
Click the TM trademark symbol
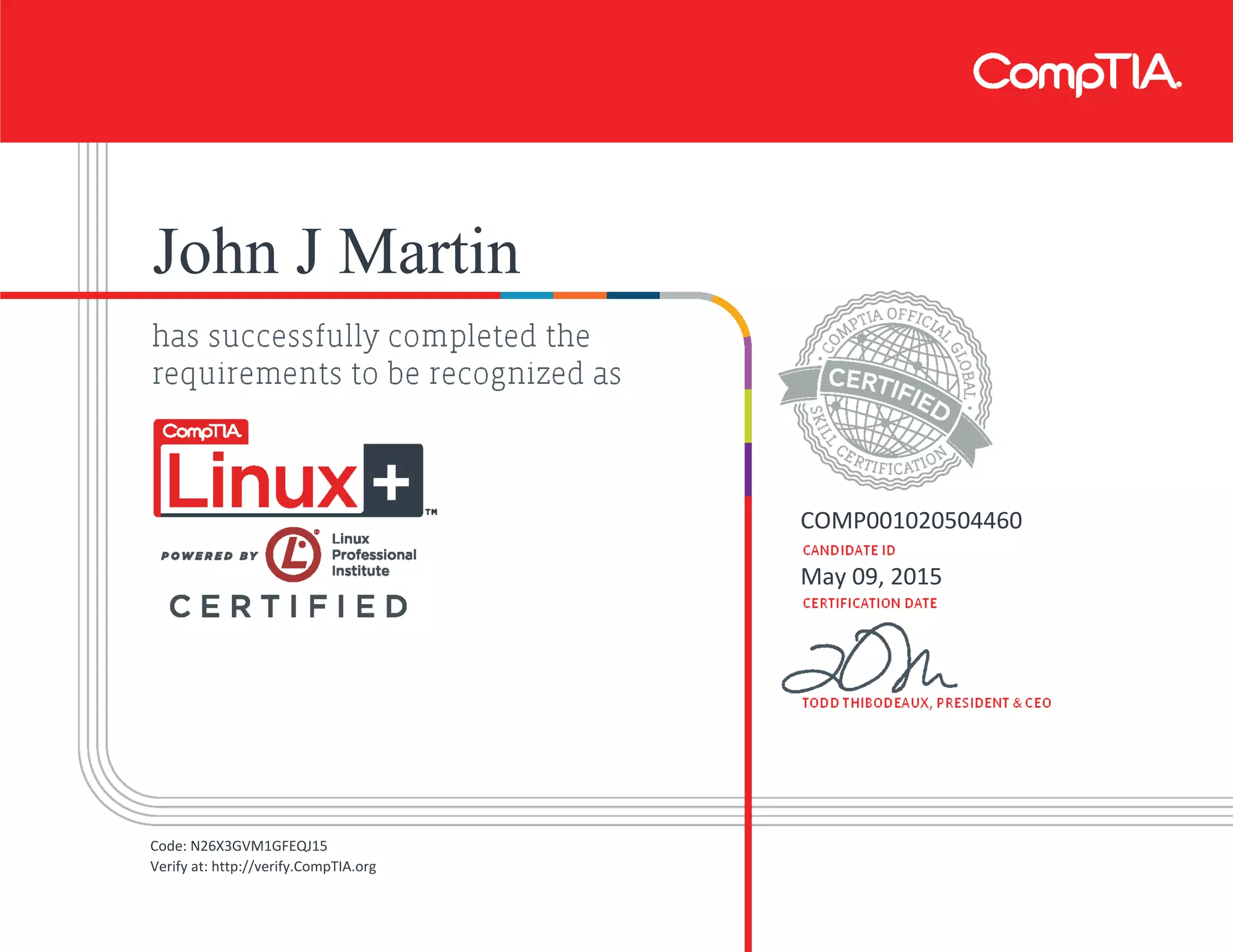[431, 512]
